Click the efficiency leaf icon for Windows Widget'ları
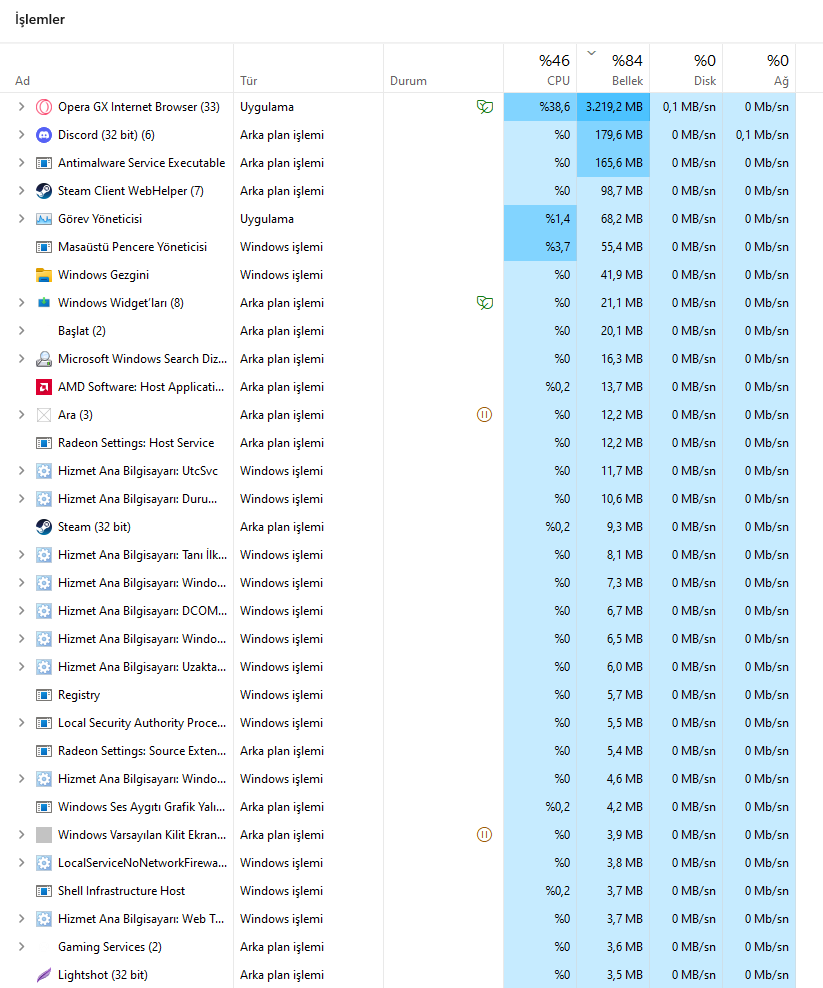The width and height of the screenshot is (823, 988). coord(485,303)
